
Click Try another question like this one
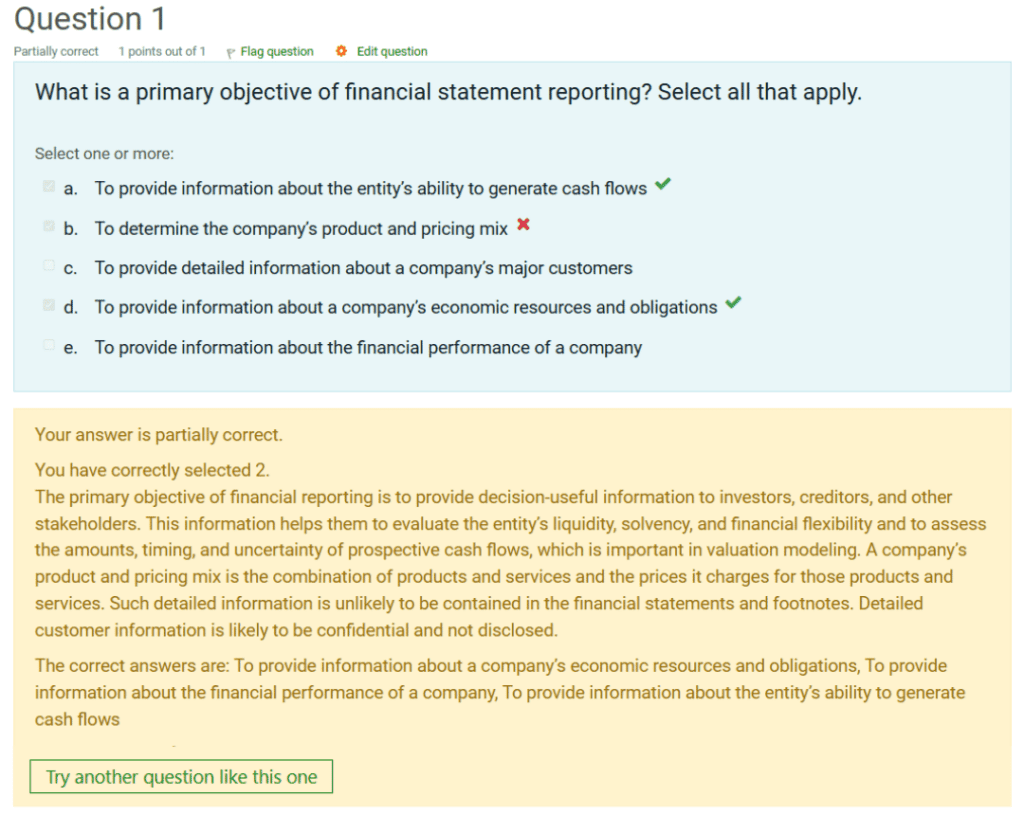click(x=181, y=776)
